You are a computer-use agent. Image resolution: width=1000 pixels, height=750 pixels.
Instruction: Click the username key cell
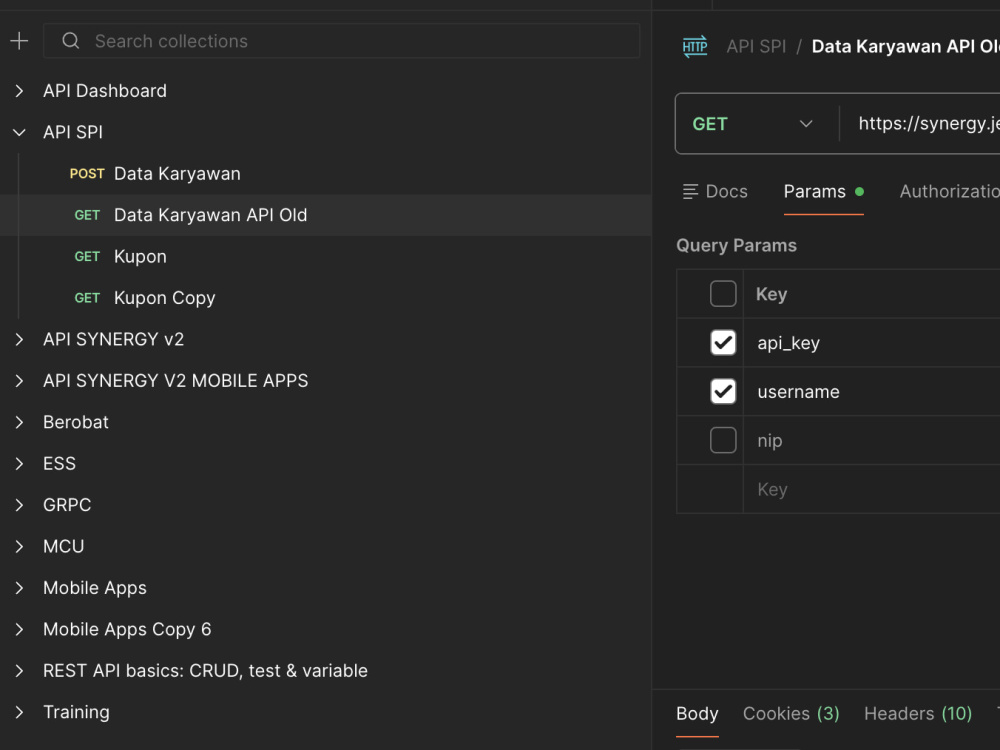pyautogui.click(x=871, y=392)
